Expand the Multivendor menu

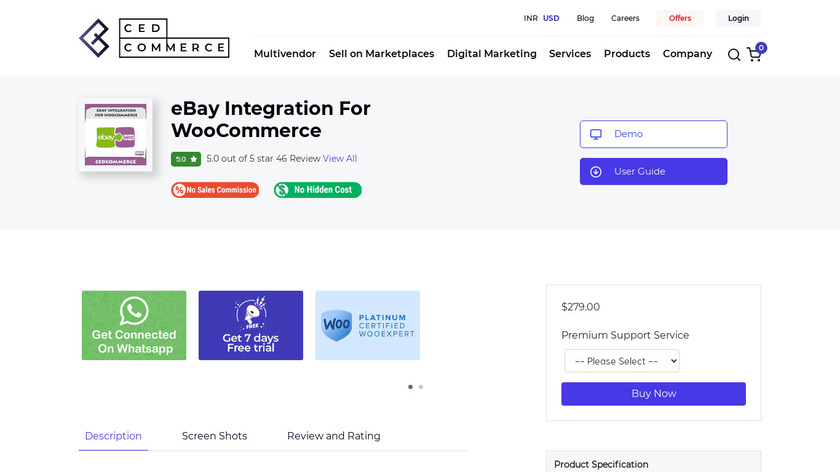tap(285, 54)
